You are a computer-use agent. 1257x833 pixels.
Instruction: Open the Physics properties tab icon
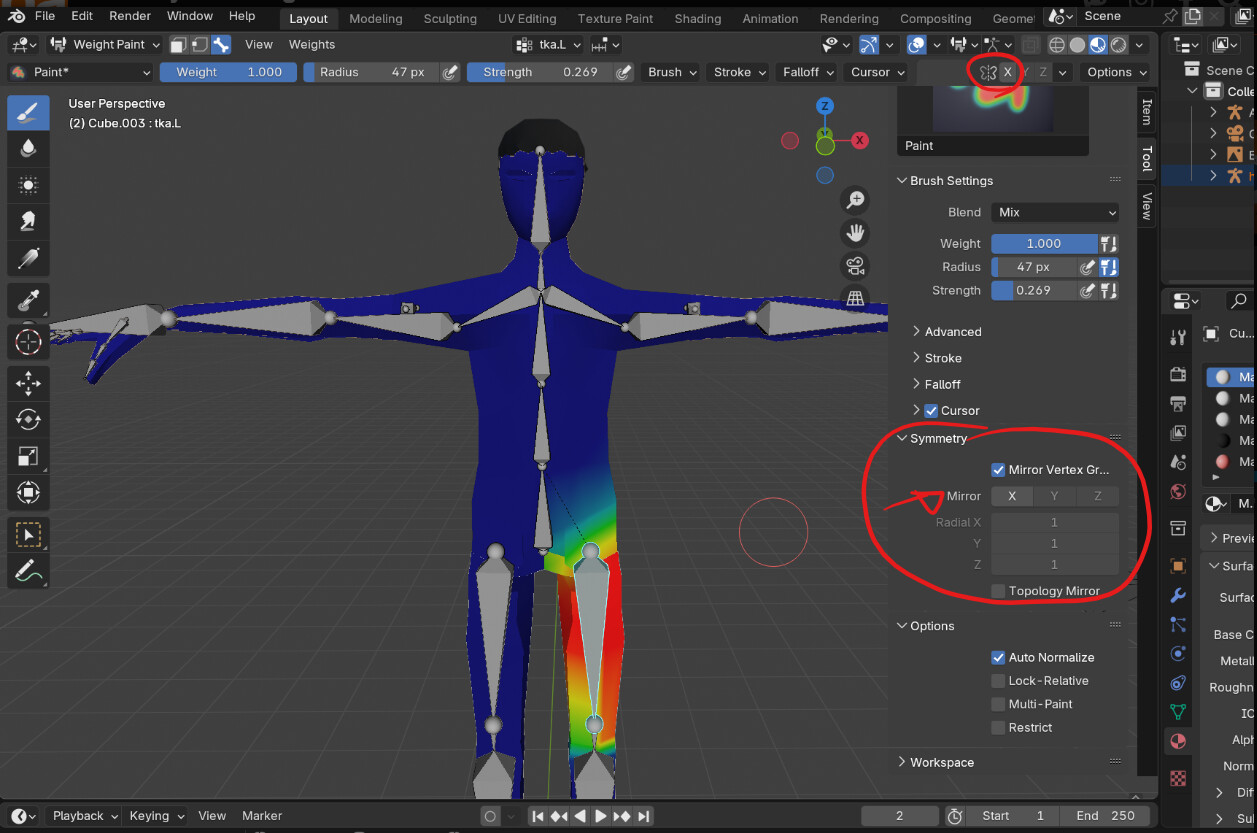pyautogui.click(x=1178, y=655)
